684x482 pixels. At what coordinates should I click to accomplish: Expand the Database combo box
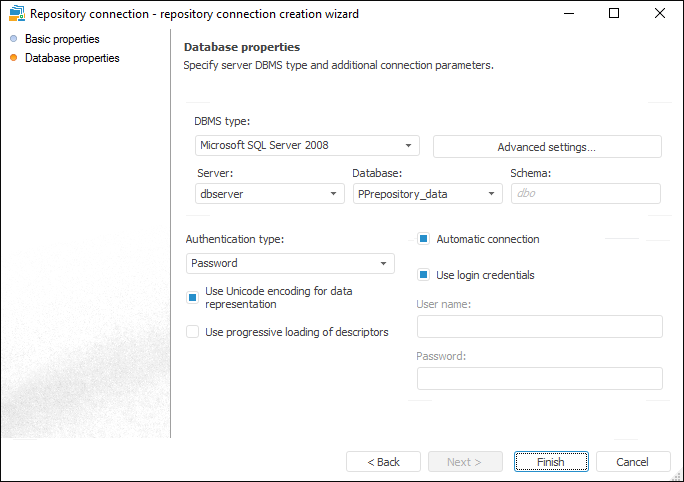point(492,195)
